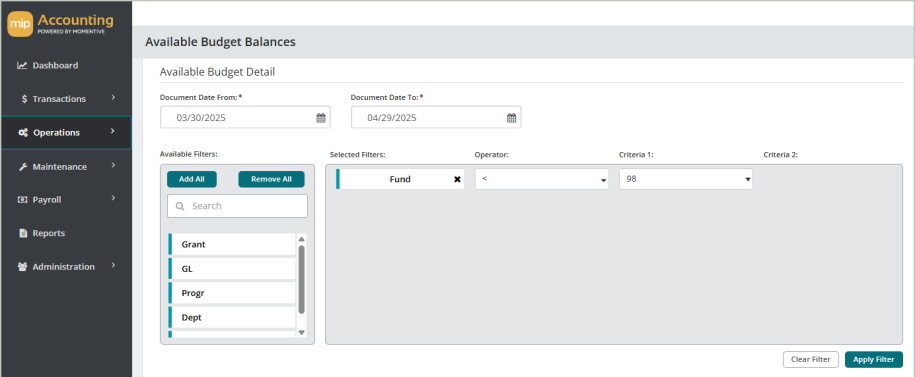The height and width of the screenshot is (377, 915).
Task: Open calendar for Document Date To
Action: click(511, 118)
